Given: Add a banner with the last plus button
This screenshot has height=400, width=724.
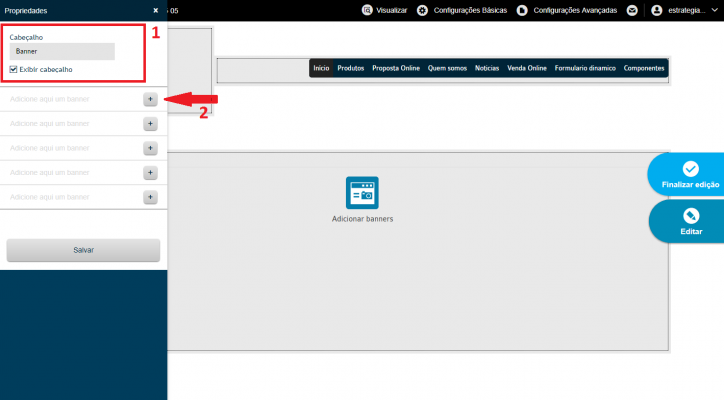Looking at the screenshot, I should 150,197.
